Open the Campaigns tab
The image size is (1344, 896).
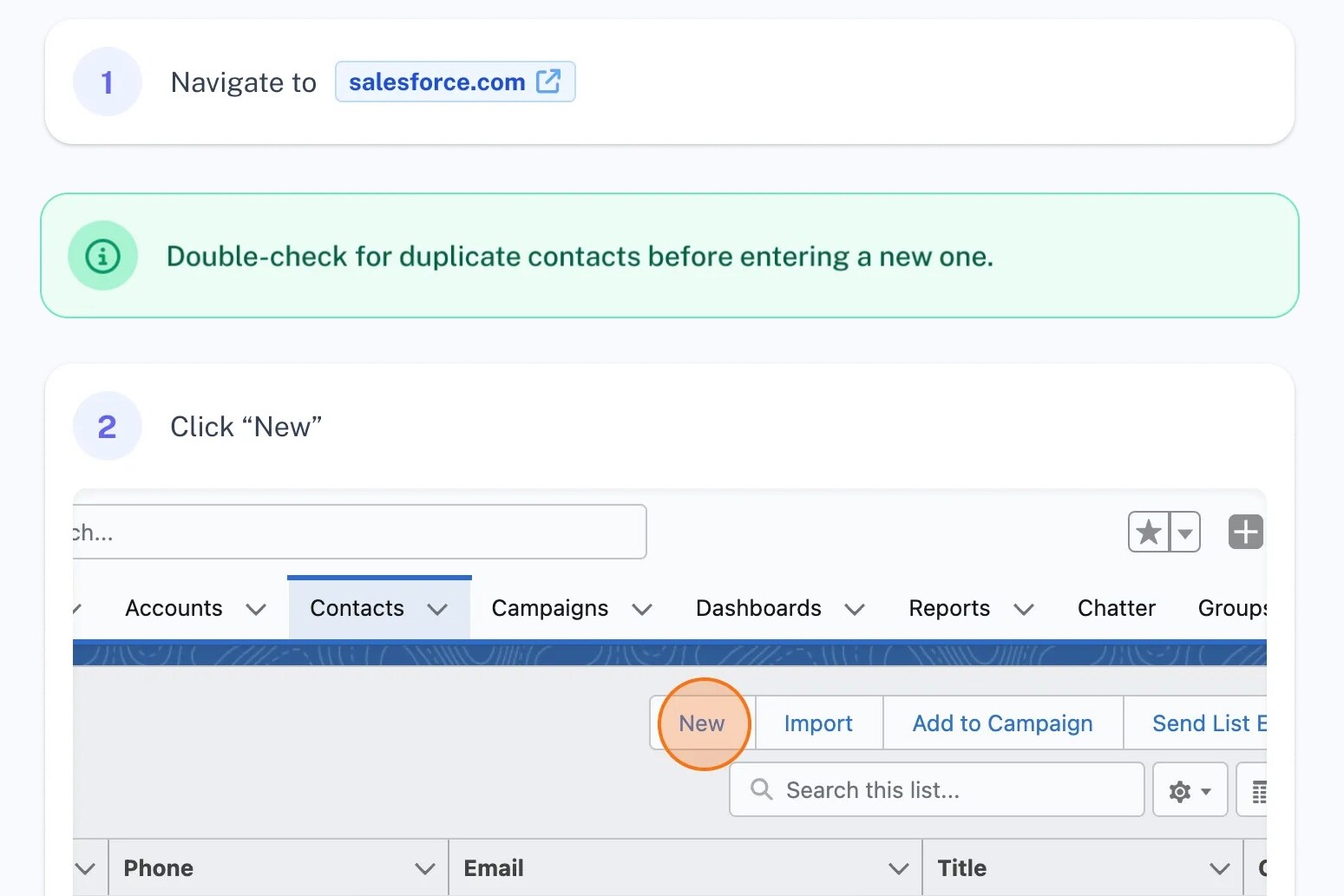click(550, 608)
